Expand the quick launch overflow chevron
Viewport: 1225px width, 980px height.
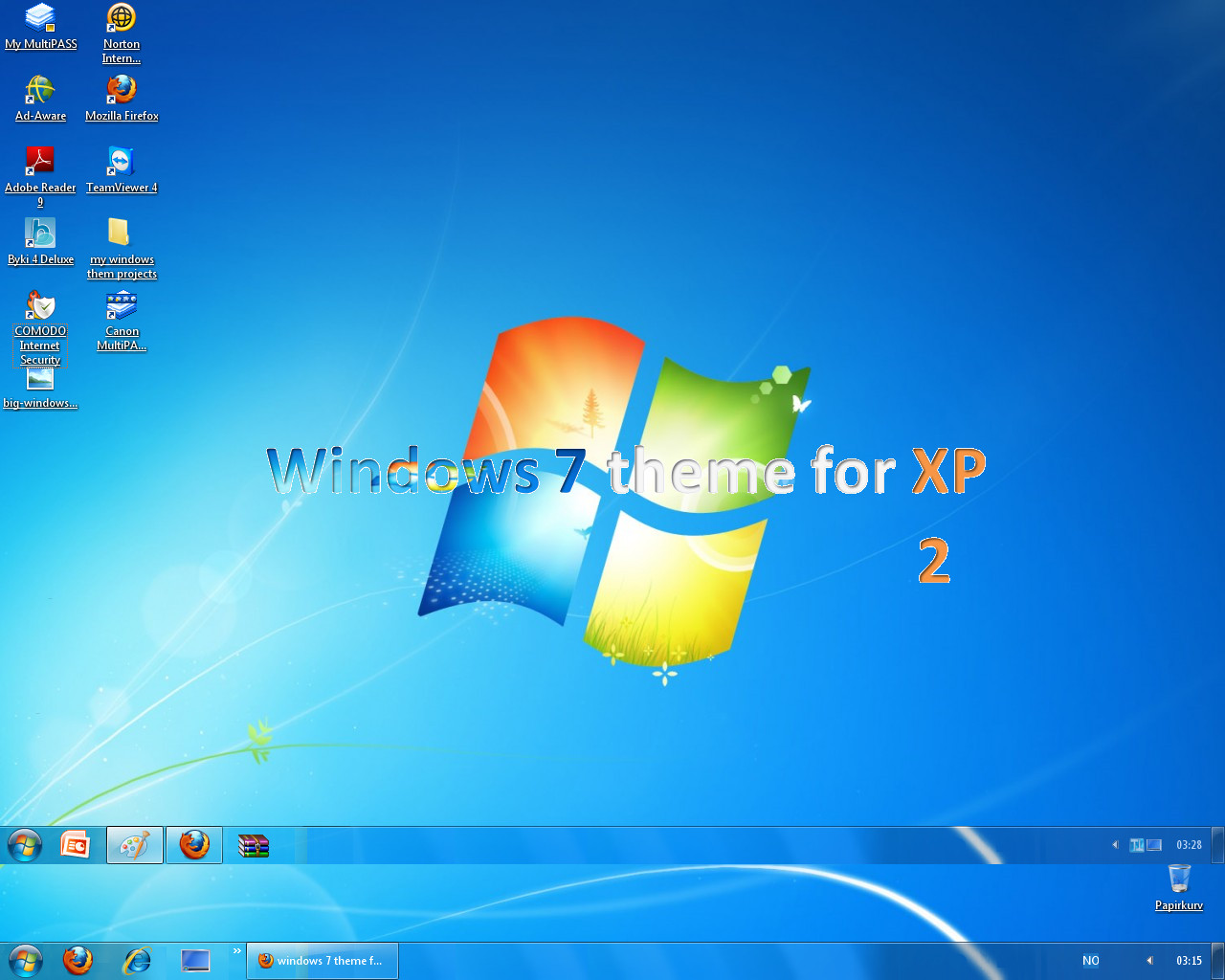point(236,949)
